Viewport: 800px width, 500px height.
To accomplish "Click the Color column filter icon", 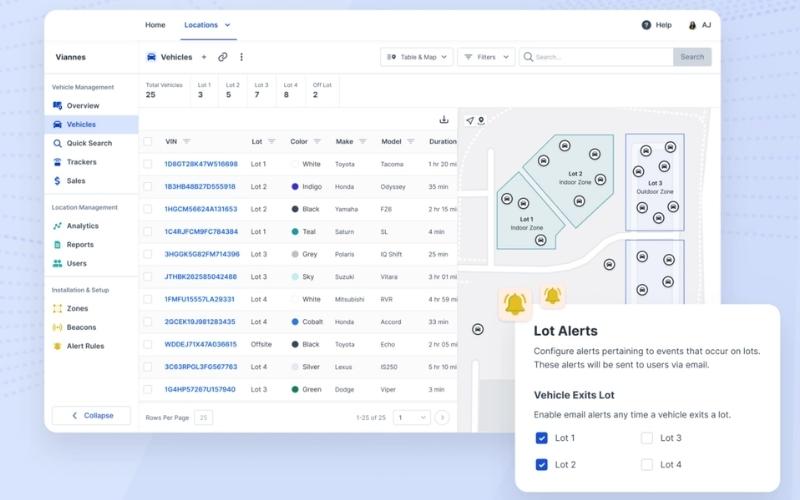I will (317, 141).
